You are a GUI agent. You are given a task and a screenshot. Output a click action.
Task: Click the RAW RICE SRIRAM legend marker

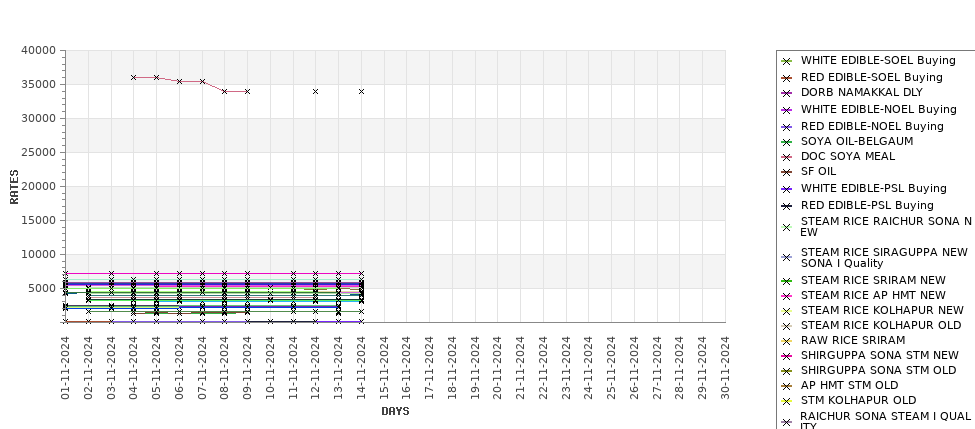point(786,341)
